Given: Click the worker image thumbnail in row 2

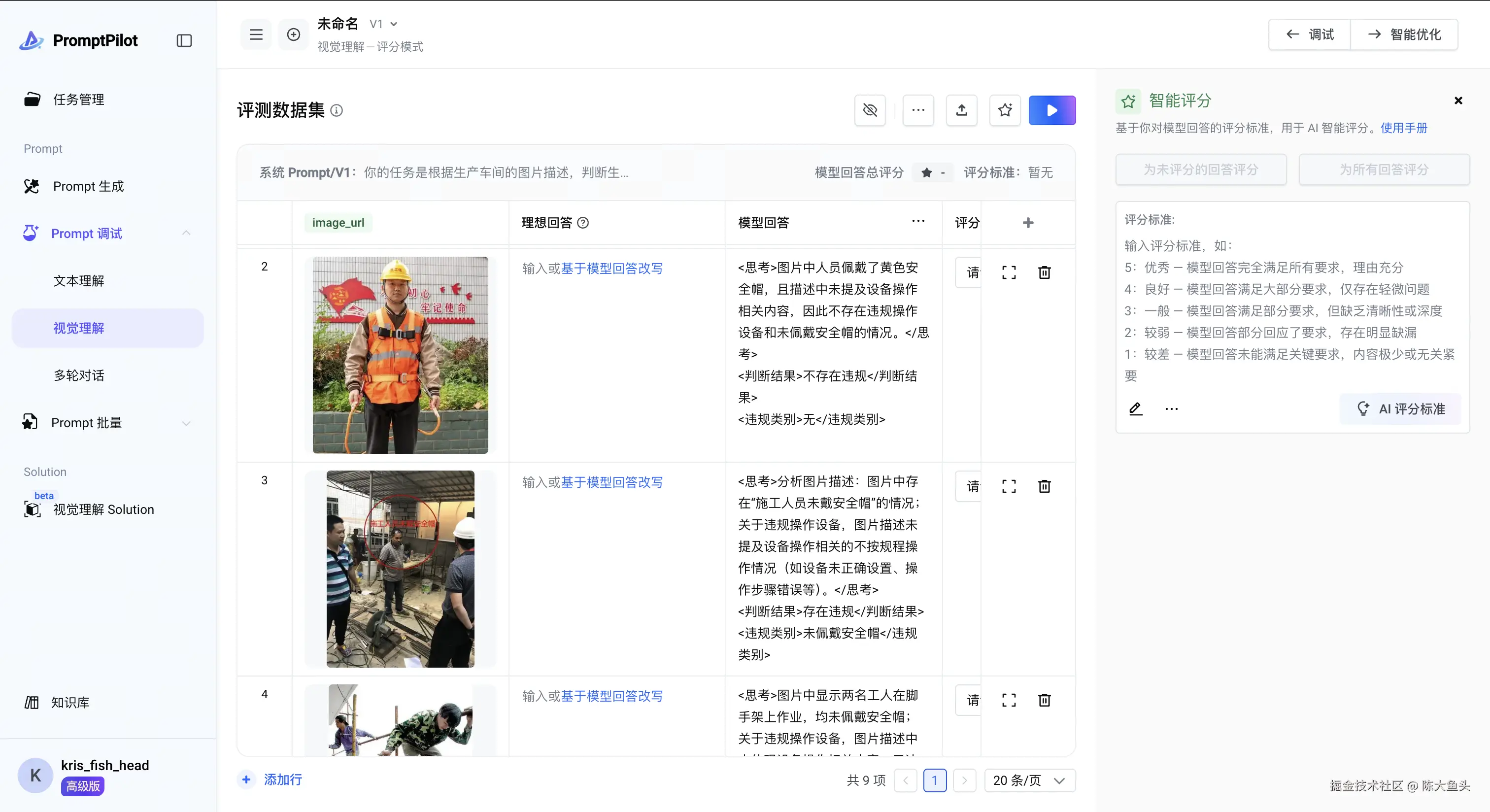Looking at the screenshot, I should pyautogui.click(x=400, y=355).
